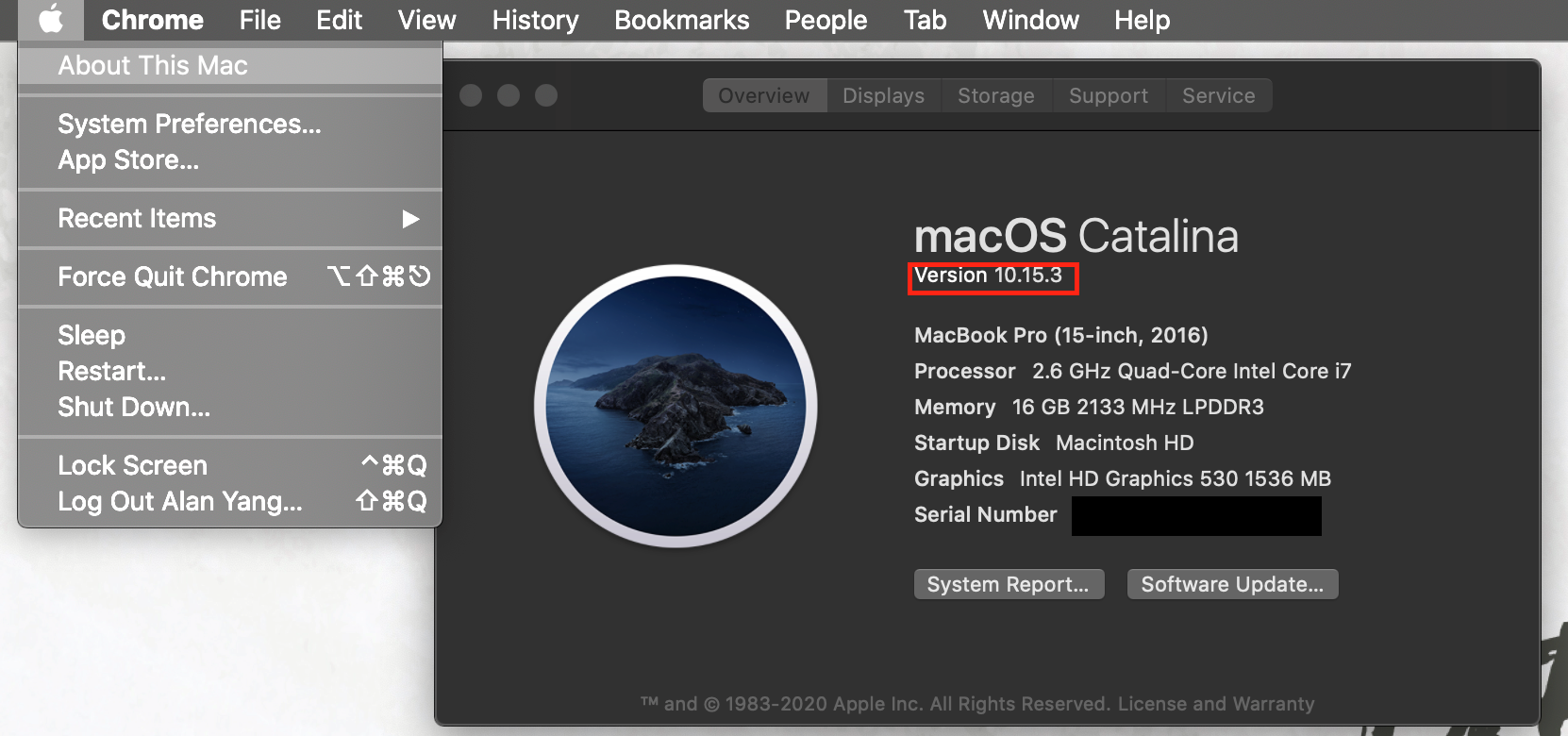Open the Window menu

[x=1030, y=20]
